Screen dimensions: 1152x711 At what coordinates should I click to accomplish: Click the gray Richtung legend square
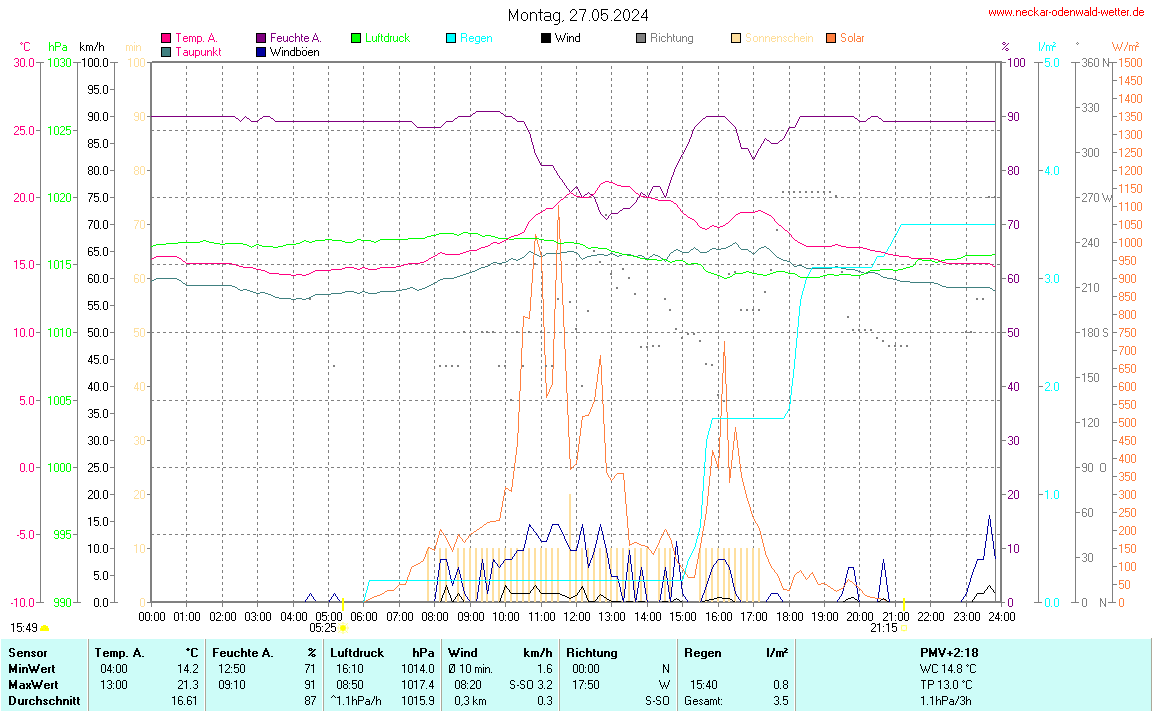click(x=641, y=38)
